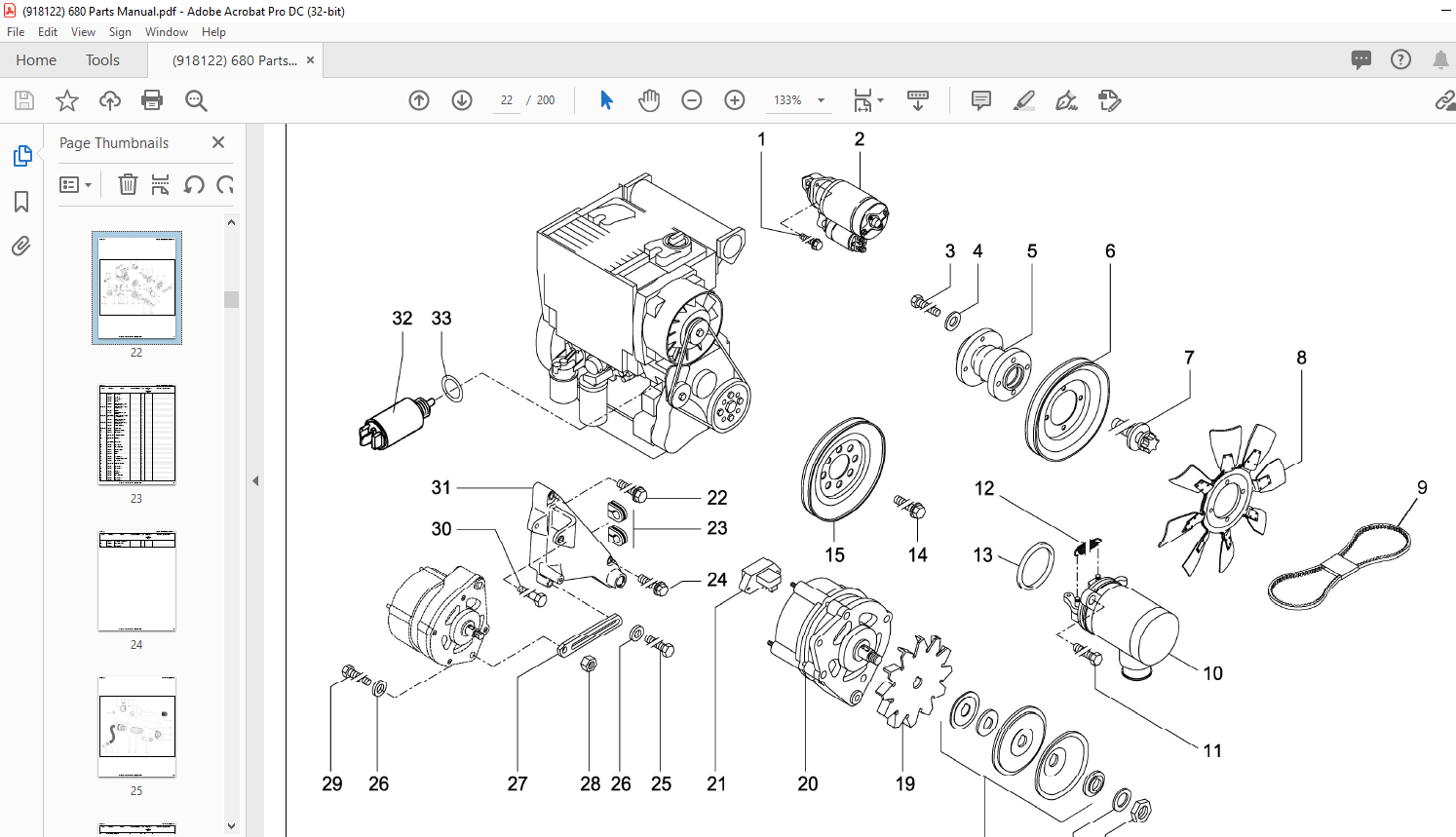
Task: Switch to the Home tab
Action: click(x=36, y=60)
